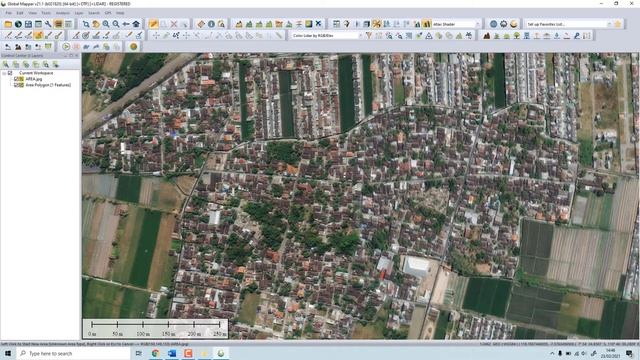Image resolution: width=640 pixels, height=360 pixels.
Task: Open the GPS menu
Action: coord(108,13)
